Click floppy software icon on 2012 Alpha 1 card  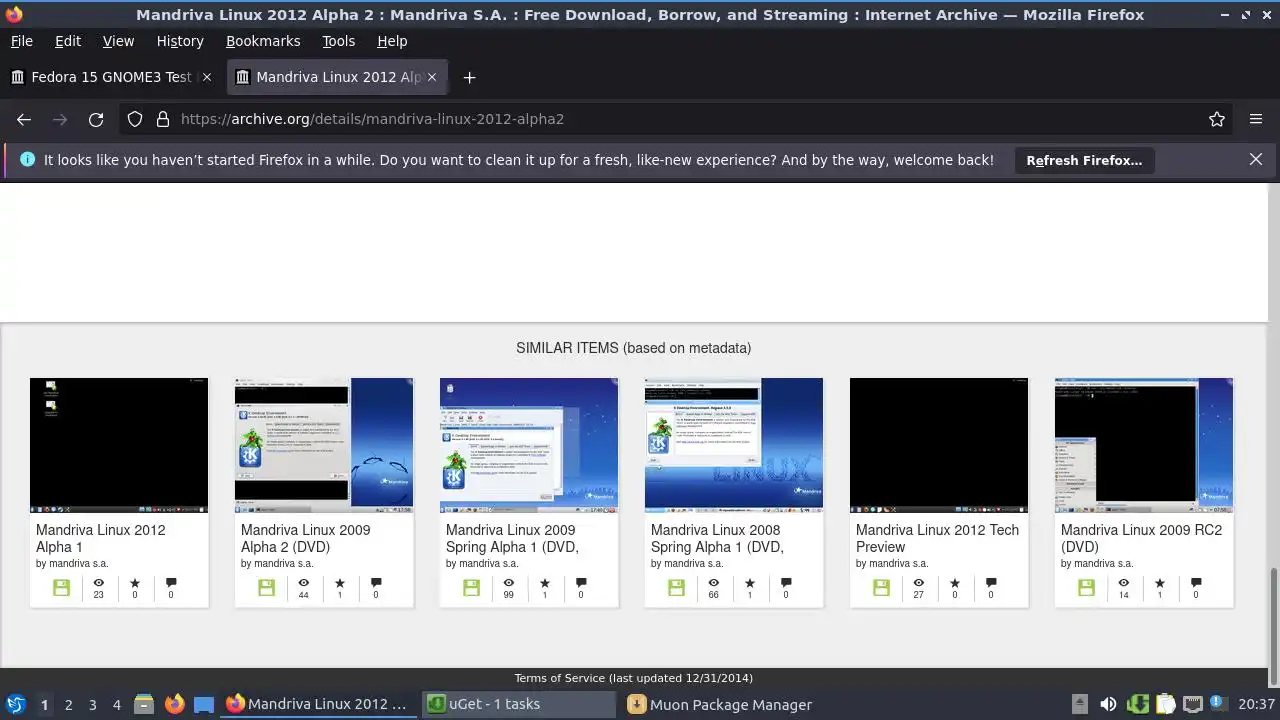pyautogui.click(x=61, y=588)
